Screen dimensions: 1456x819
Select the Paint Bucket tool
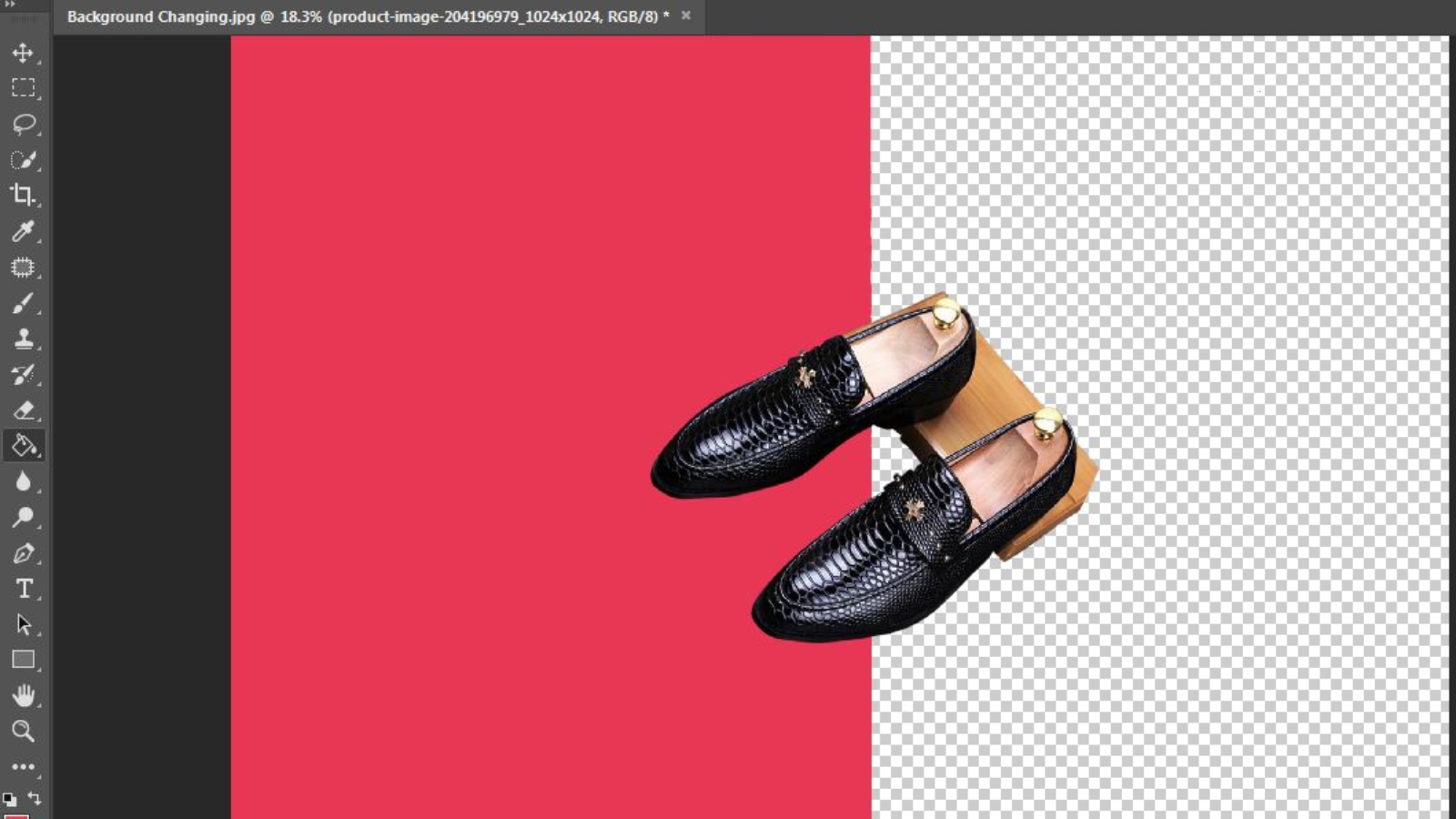point(23,446)
